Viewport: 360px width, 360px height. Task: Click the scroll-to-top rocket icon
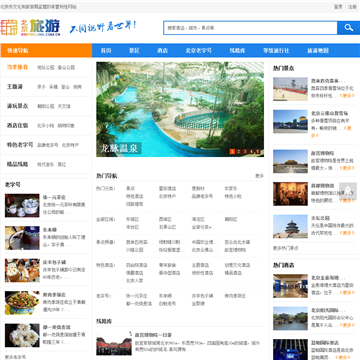(348, 191)
